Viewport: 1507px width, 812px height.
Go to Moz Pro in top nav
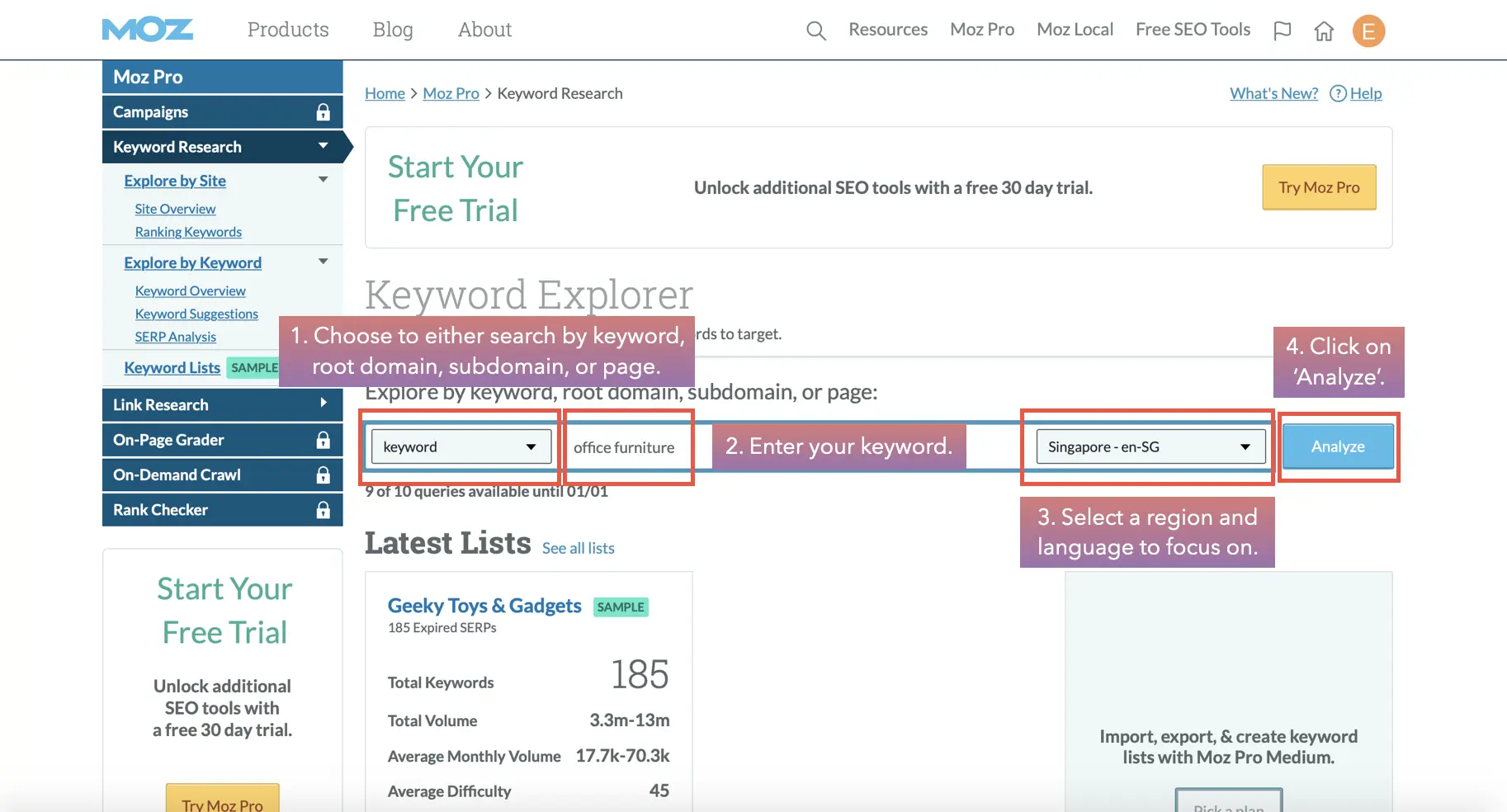coord(982,30)
